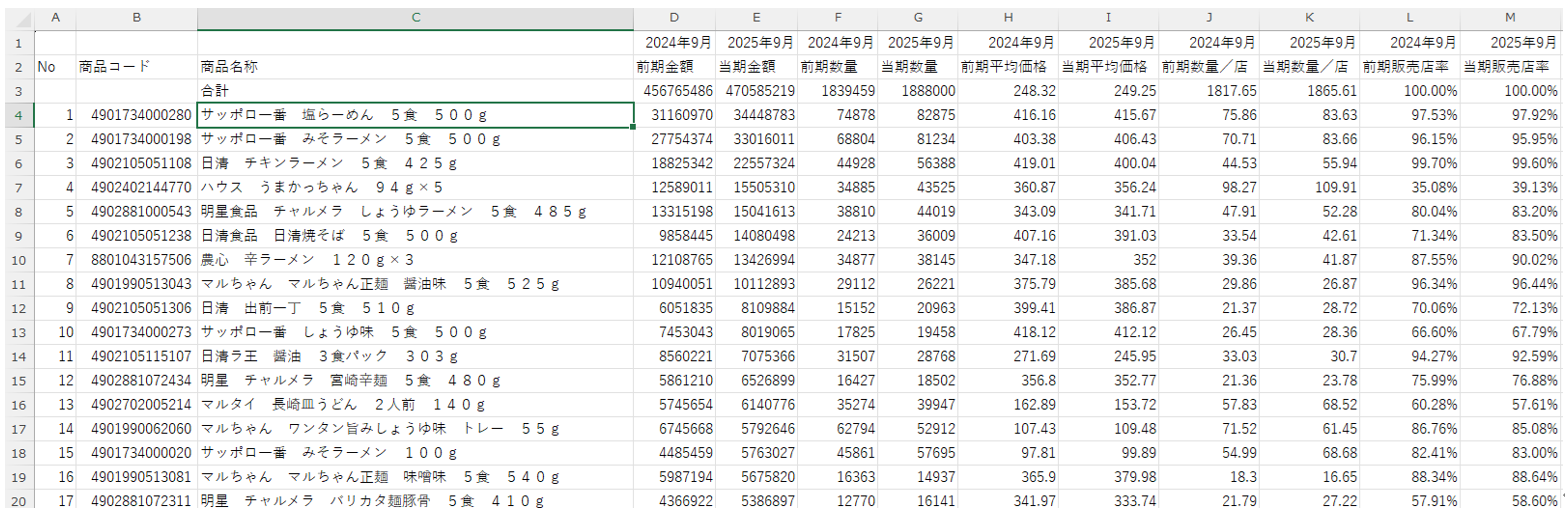Screen dimensions: 1565x520
Task: Click the 合計 cell in row 3
Action: coord(415,91)
